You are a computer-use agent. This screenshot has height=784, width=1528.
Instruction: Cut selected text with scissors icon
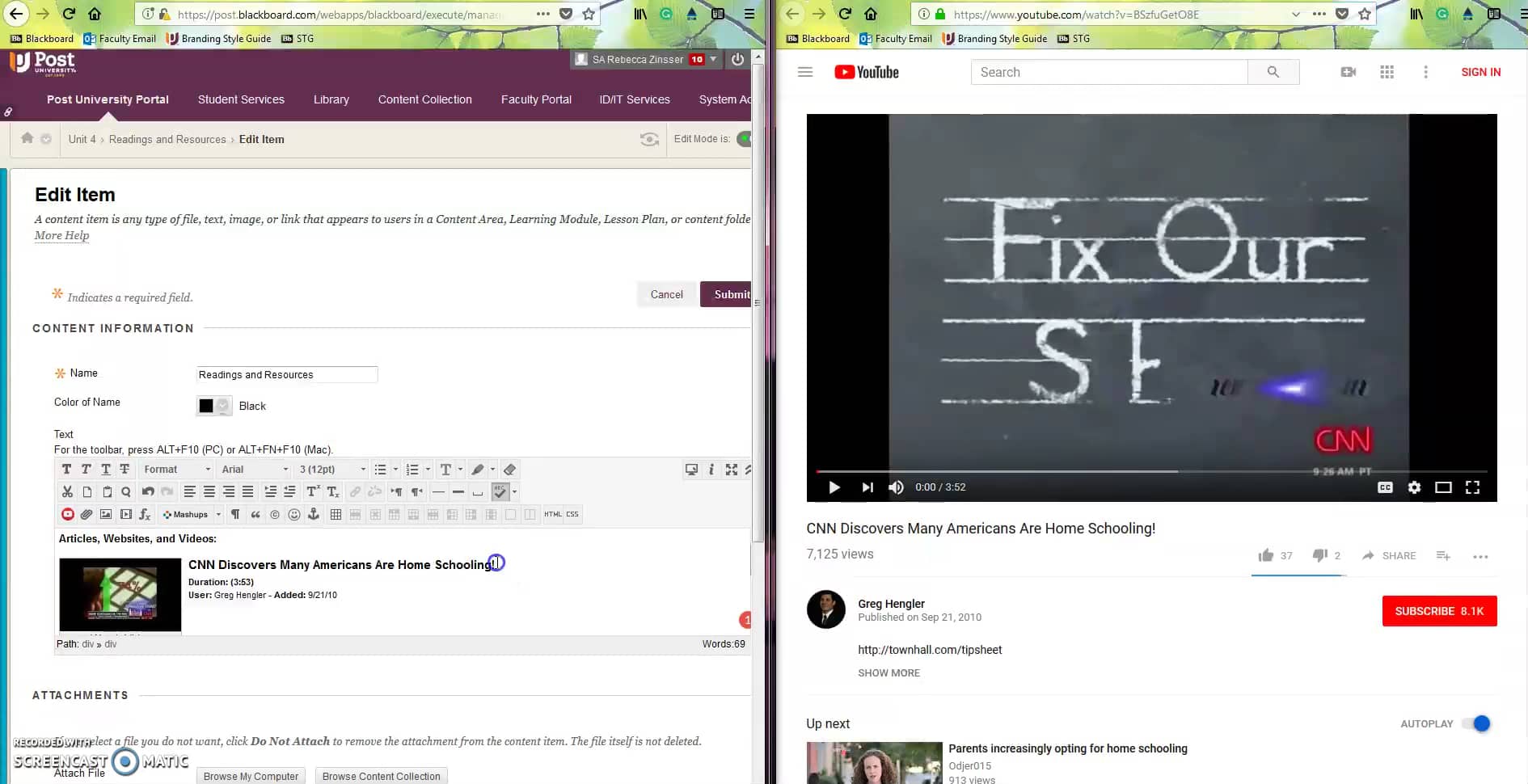click(67, 491)
